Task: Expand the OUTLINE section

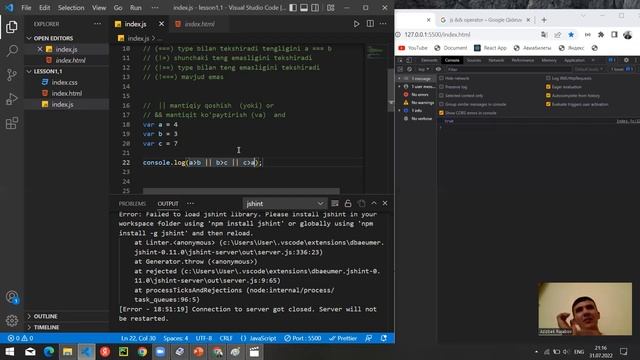Action: click(45, 316)
